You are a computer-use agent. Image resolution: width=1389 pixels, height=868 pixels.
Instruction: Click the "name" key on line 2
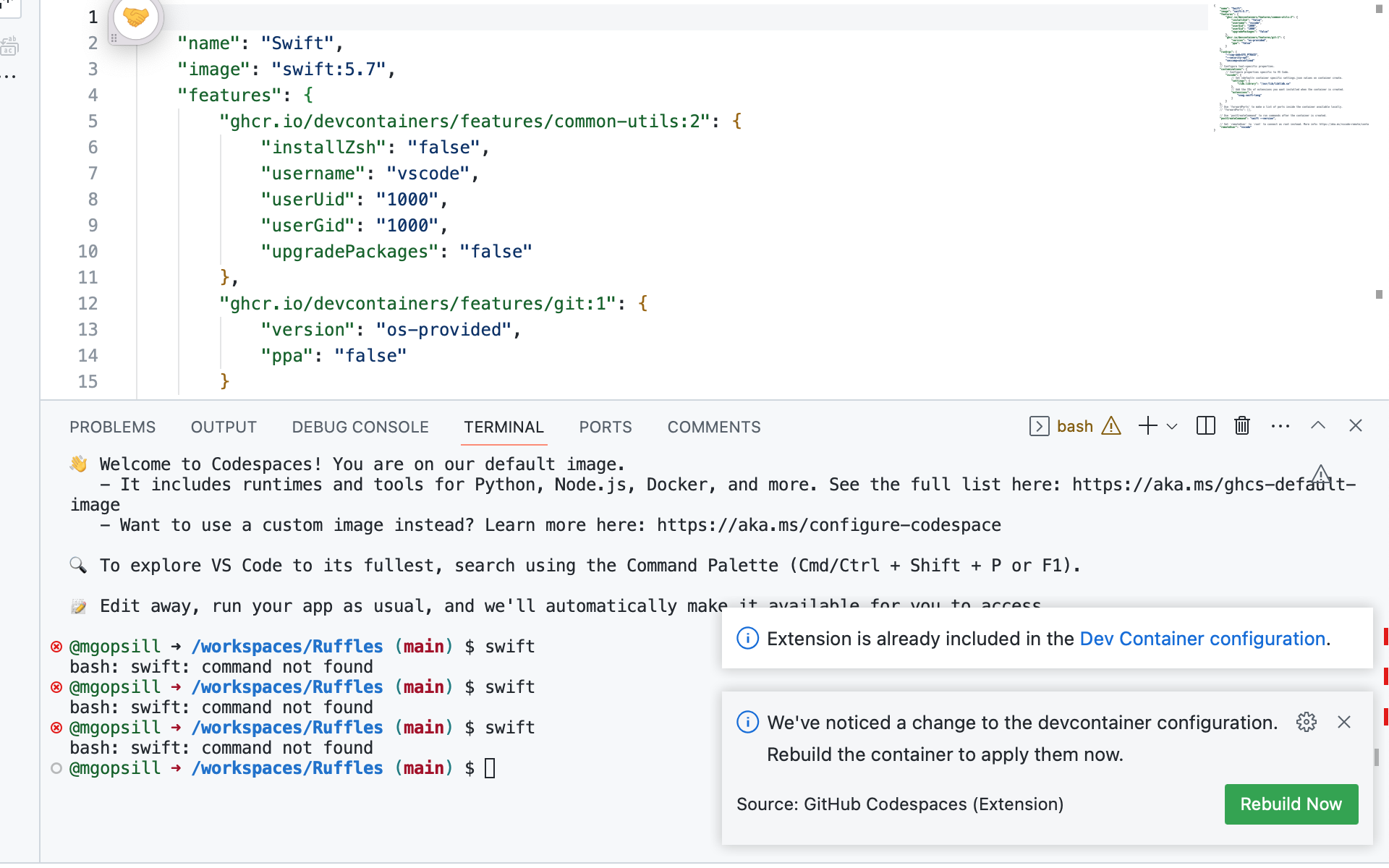[208, 43]
